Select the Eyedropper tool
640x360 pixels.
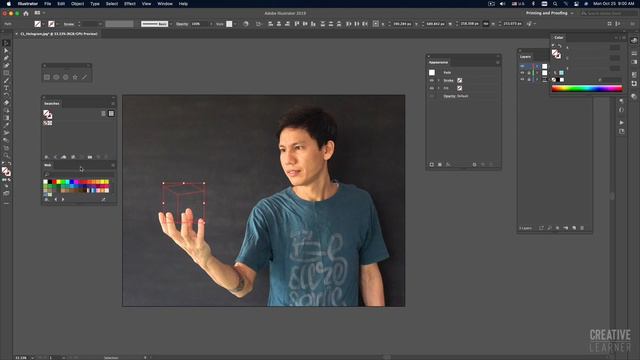pyautogui.click(x=6, y=125)
